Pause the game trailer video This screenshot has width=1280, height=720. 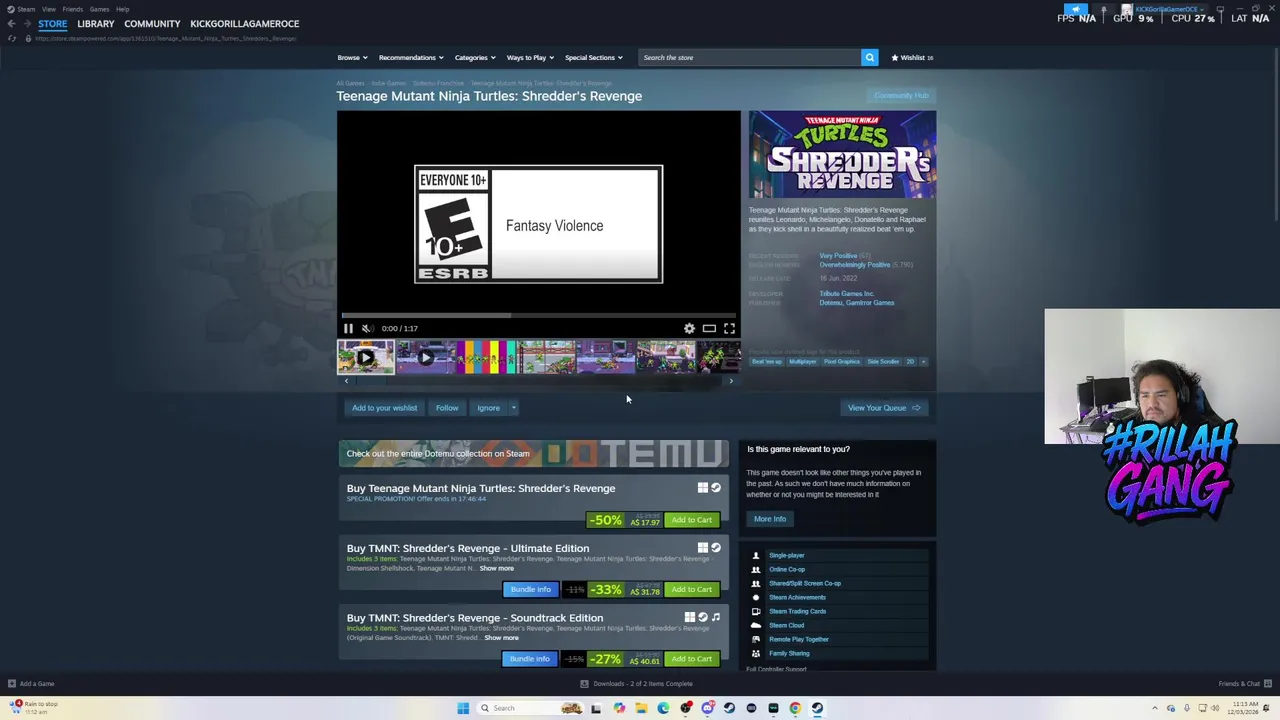[x=348, y=328]
